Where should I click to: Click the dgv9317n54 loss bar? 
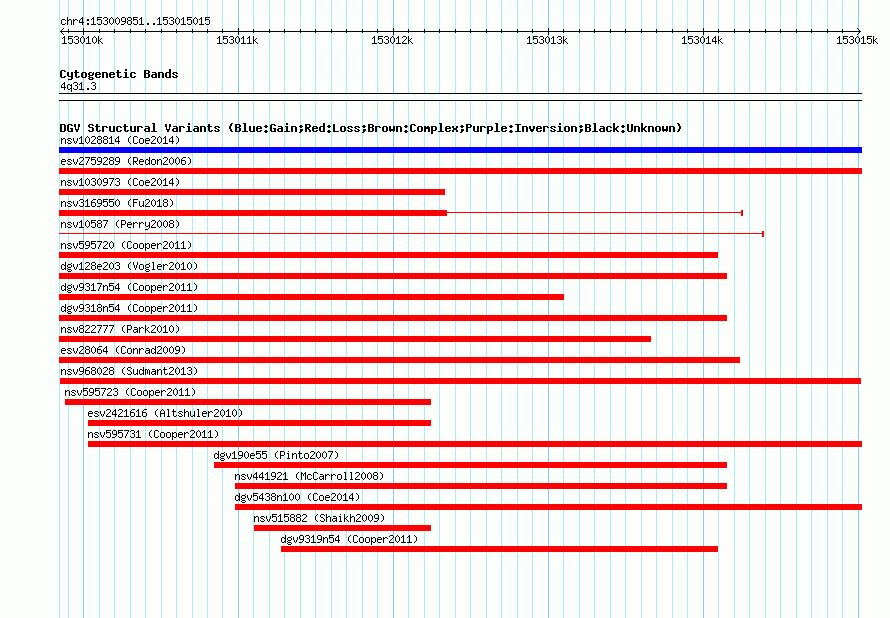pos(311,297)
